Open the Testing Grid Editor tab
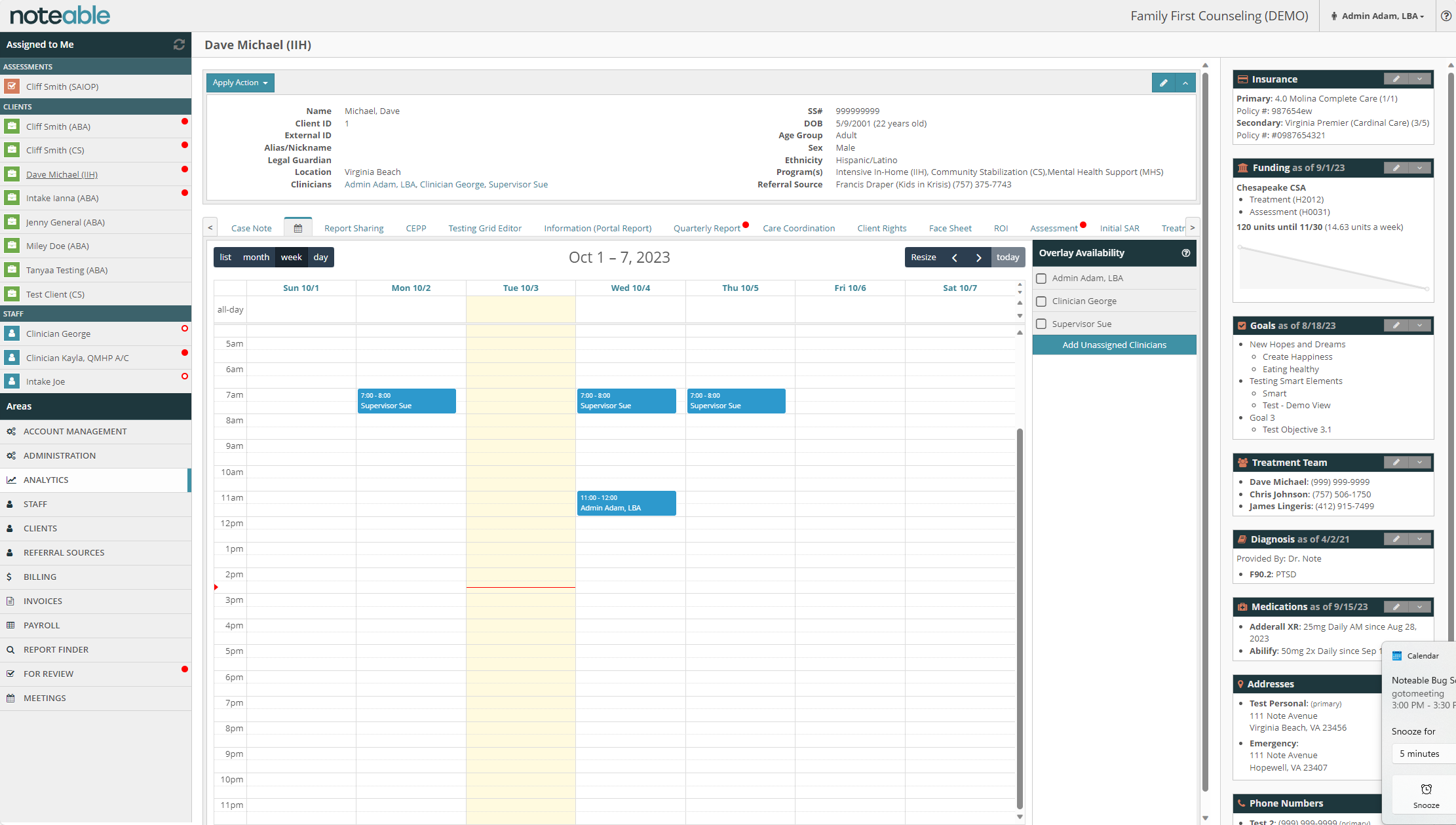The width and height of the screenshot is (1456, 825). tap(485, 227)
